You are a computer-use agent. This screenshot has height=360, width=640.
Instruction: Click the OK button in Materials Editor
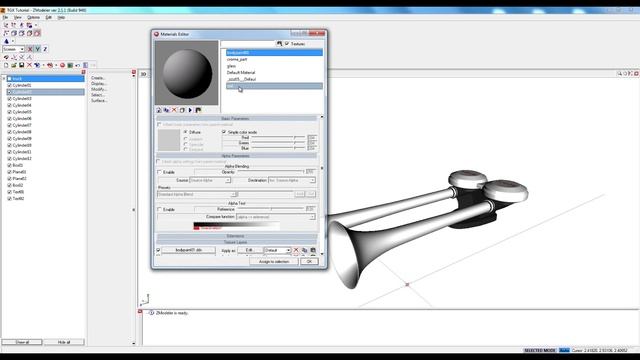309,261
